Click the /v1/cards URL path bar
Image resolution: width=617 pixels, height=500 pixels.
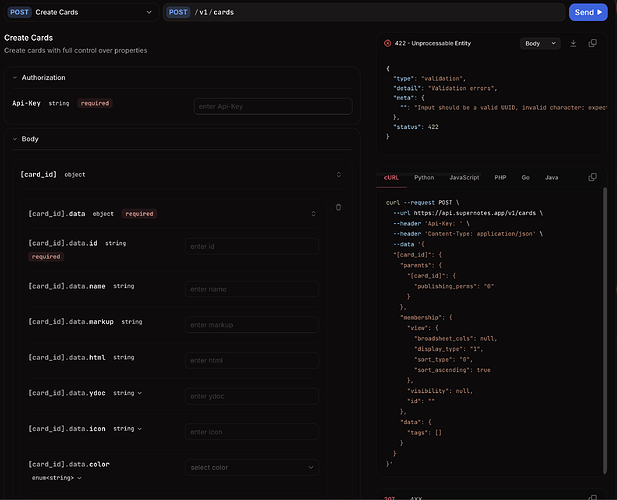[x=364, y=12]
